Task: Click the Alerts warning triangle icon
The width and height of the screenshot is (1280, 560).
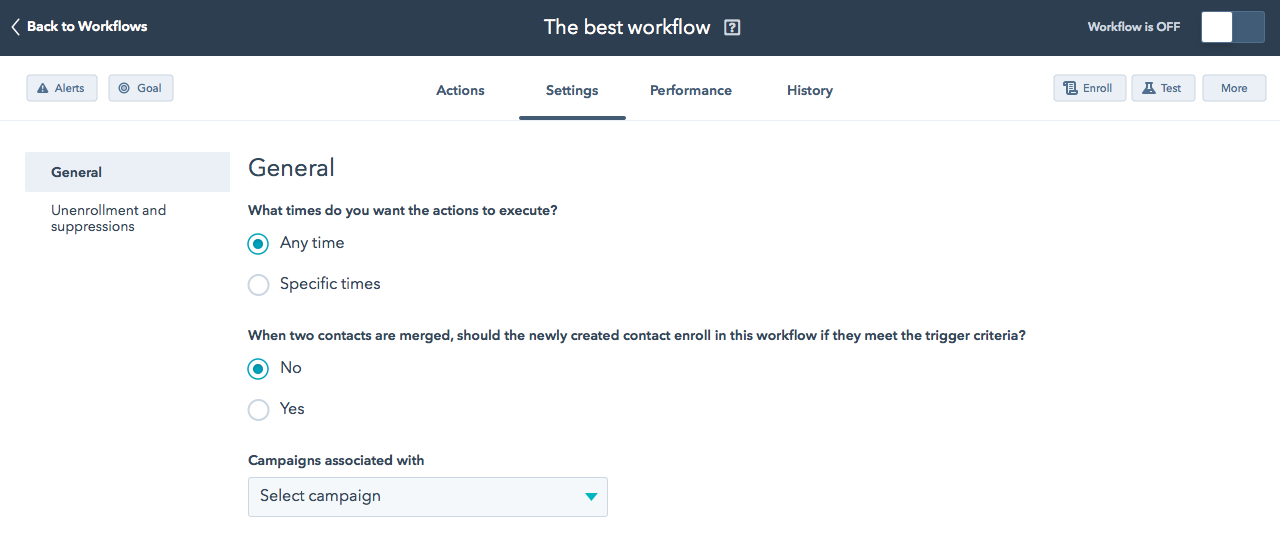Action: pyautogui.click(x=42, y=88)
